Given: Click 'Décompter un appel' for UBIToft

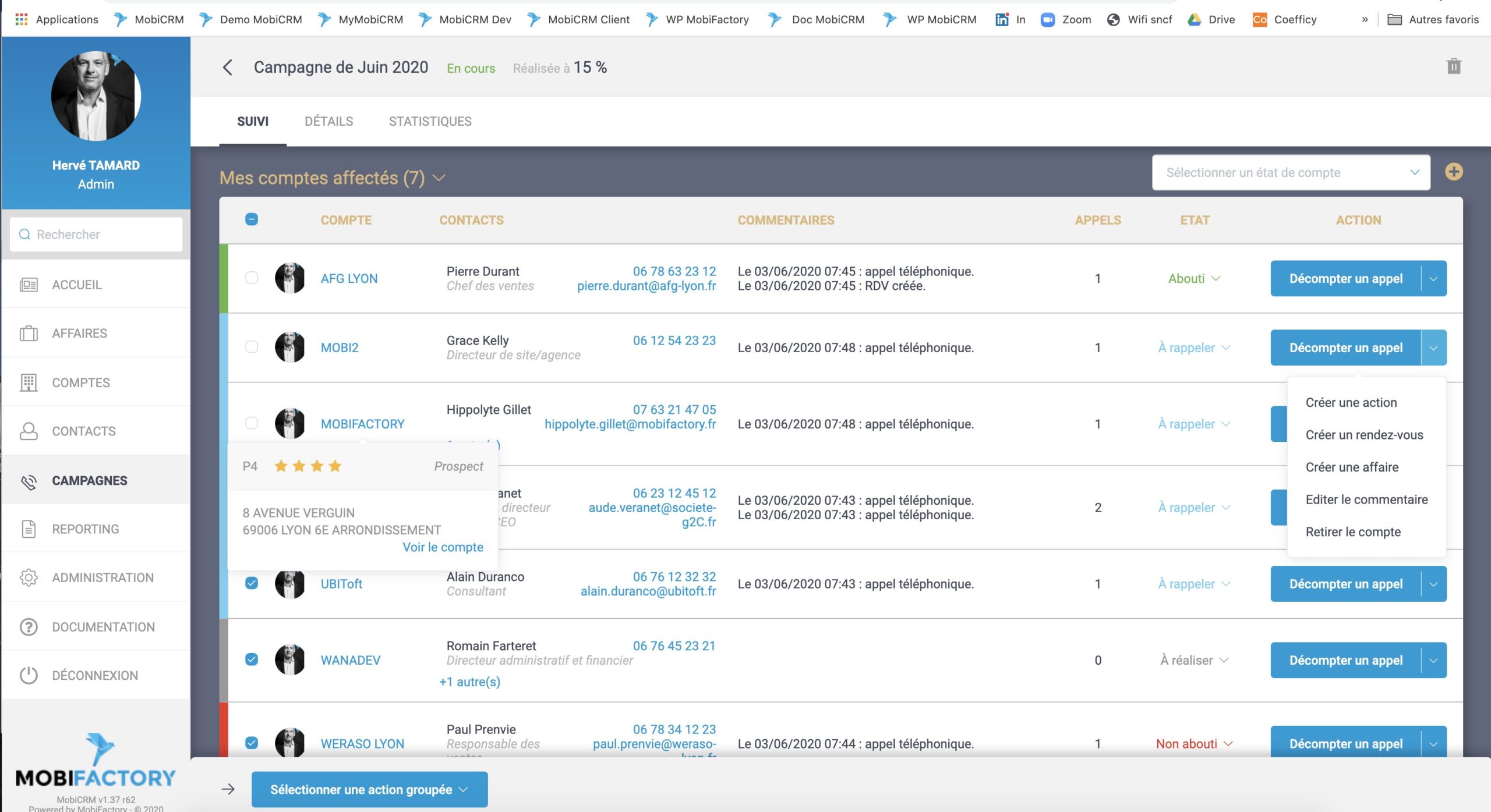Looking at the screenshot, I should (x=1345, y=584).
